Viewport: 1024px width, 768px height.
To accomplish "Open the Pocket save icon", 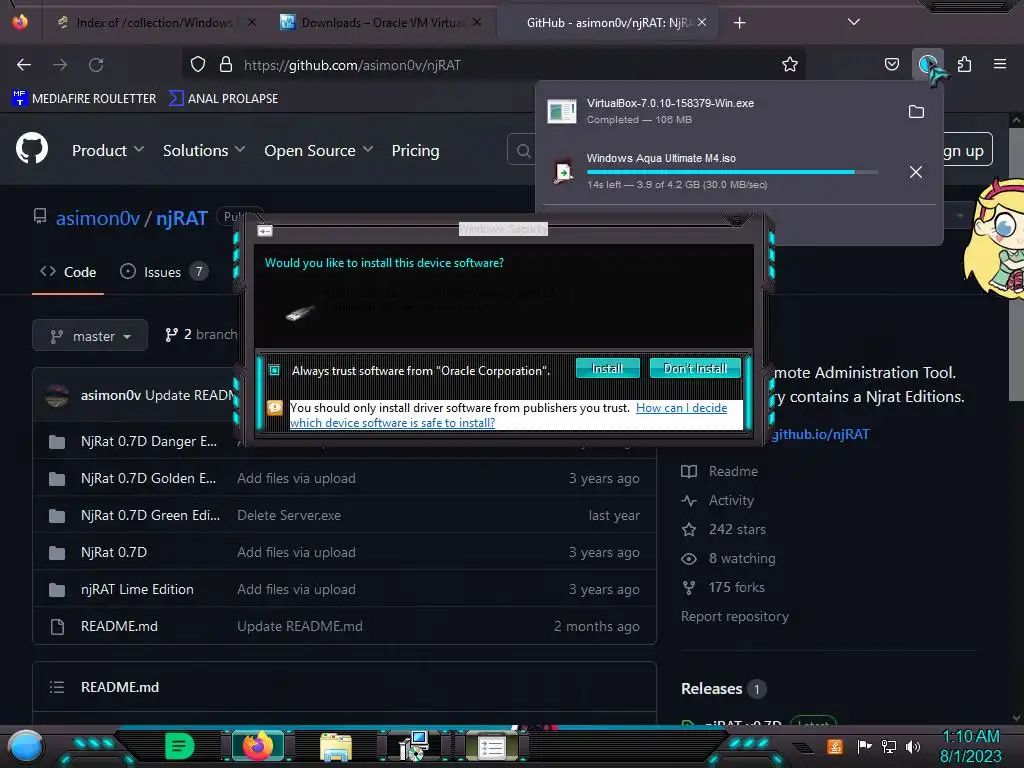I will 891,64.
